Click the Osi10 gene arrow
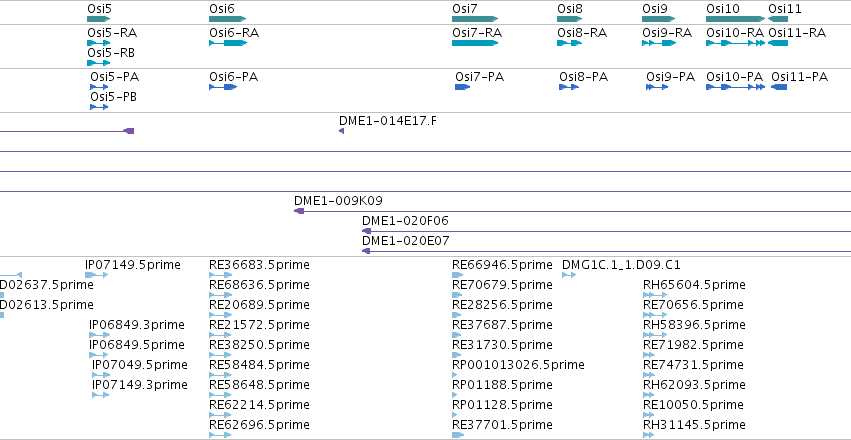The height and width of the screenshot is (440, 851). 735,19
